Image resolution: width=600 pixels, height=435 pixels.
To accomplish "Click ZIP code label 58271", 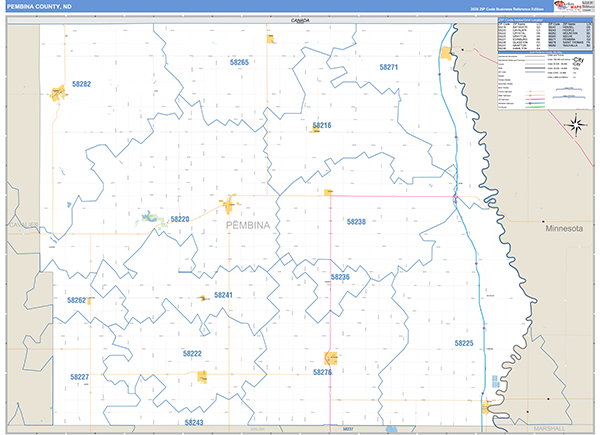I will point(388,67).
